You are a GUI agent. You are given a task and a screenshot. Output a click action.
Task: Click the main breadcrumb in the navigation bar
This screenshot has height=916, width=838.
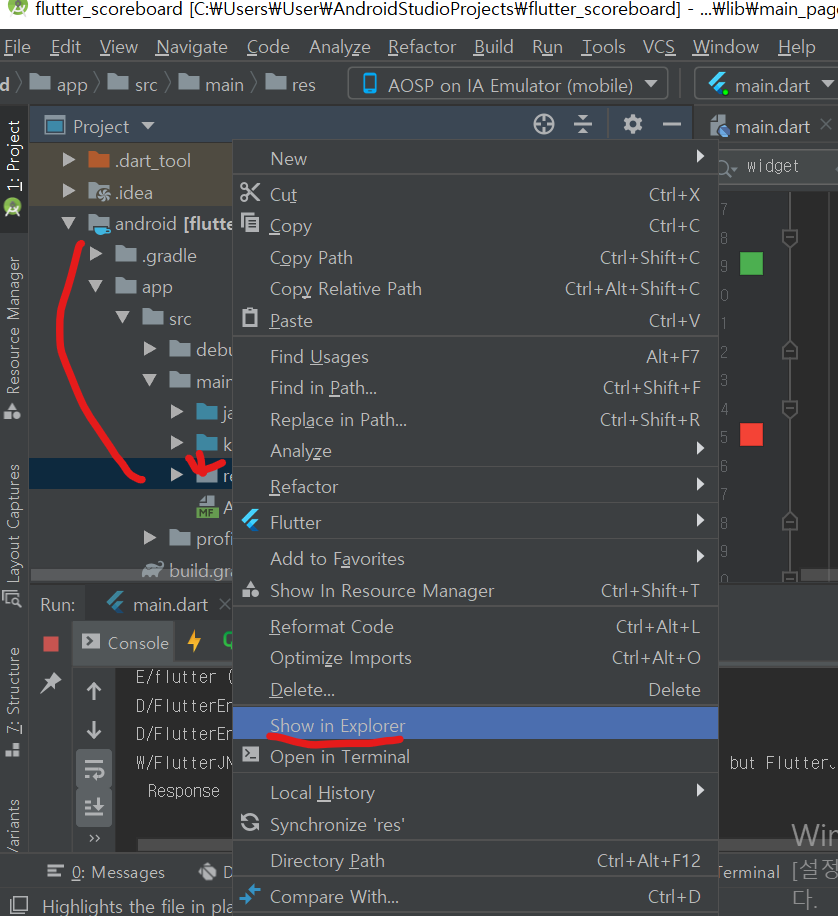pos(212,84)
